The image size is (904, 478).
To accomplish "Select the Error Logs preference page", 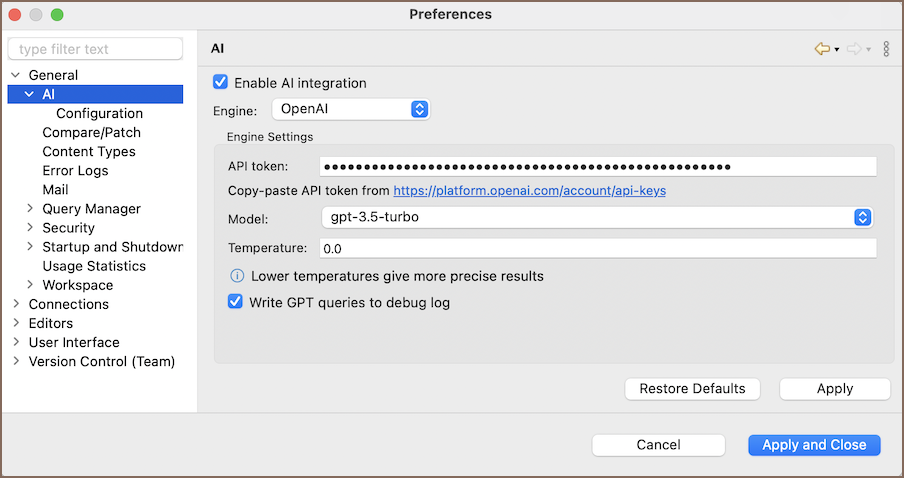I will (x=75, y=171).
